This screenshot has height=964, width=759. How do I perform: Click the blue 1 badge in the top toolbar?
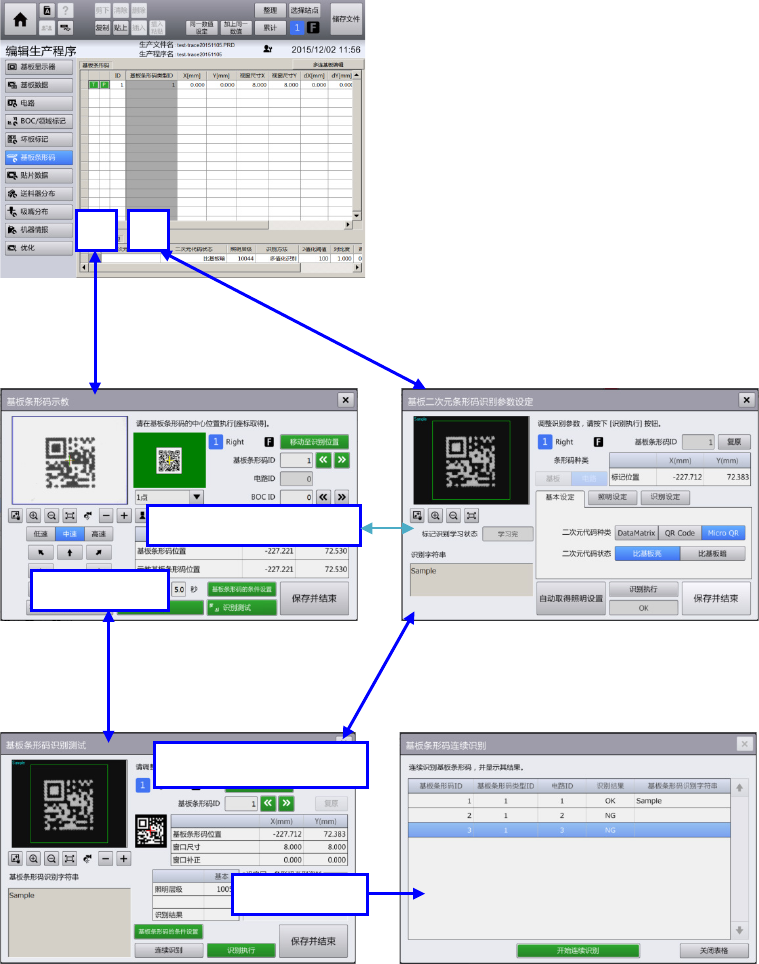(x=297, y=28)
